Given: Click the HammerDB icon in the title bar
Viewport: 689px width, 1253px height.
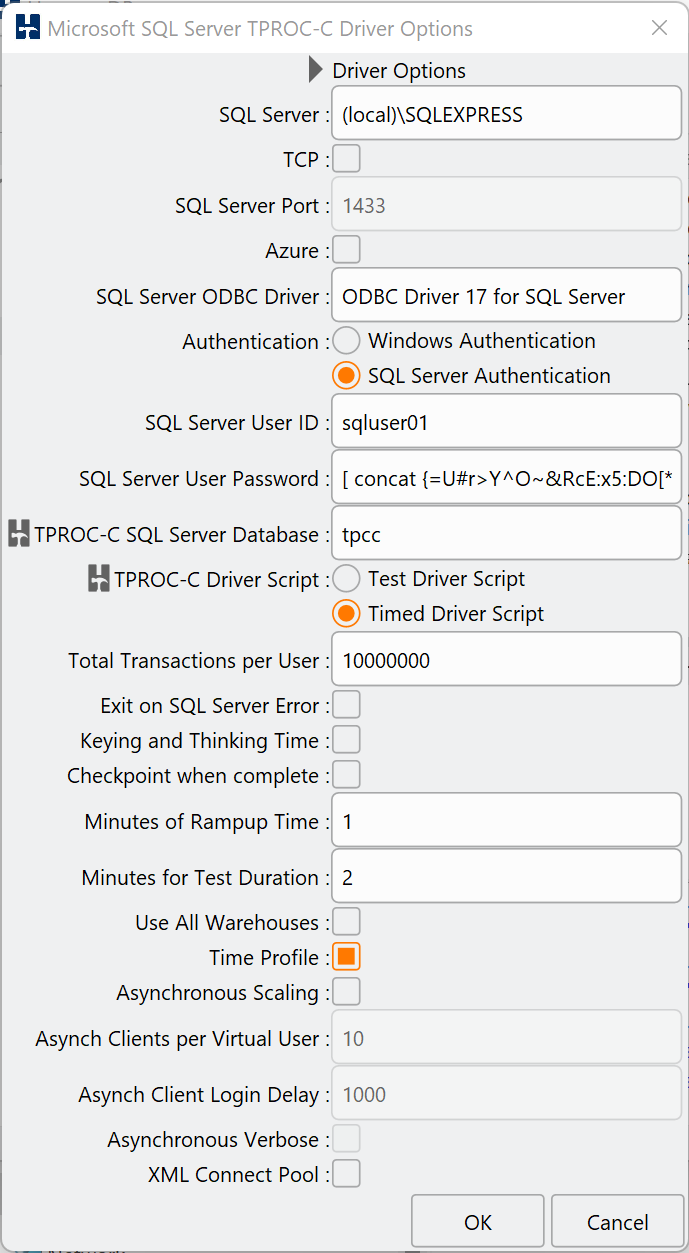Looking at the screenshot, I should [29, 29].
